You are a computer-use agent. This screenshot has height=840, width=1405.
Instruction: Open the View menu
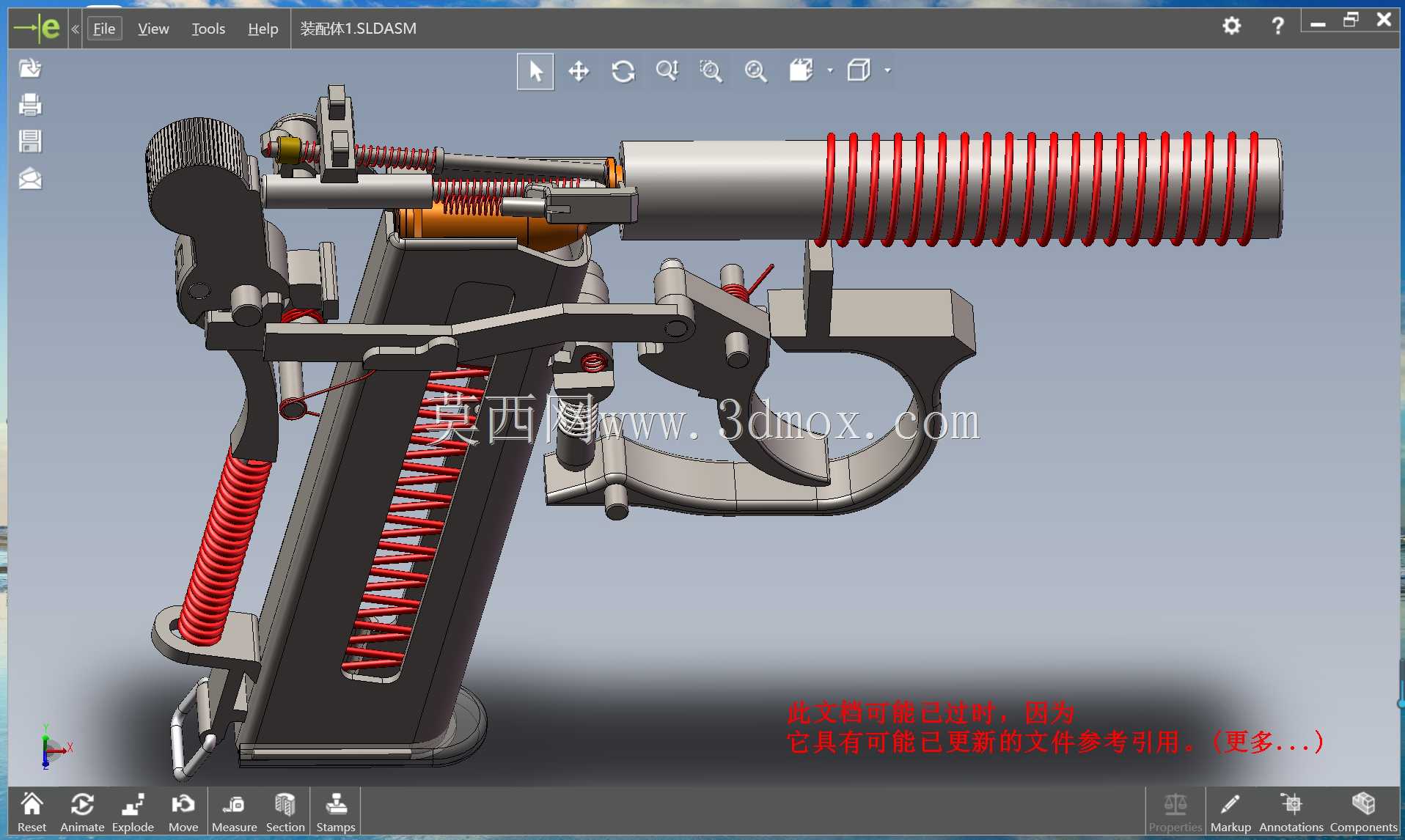click(x=153, y=29)
